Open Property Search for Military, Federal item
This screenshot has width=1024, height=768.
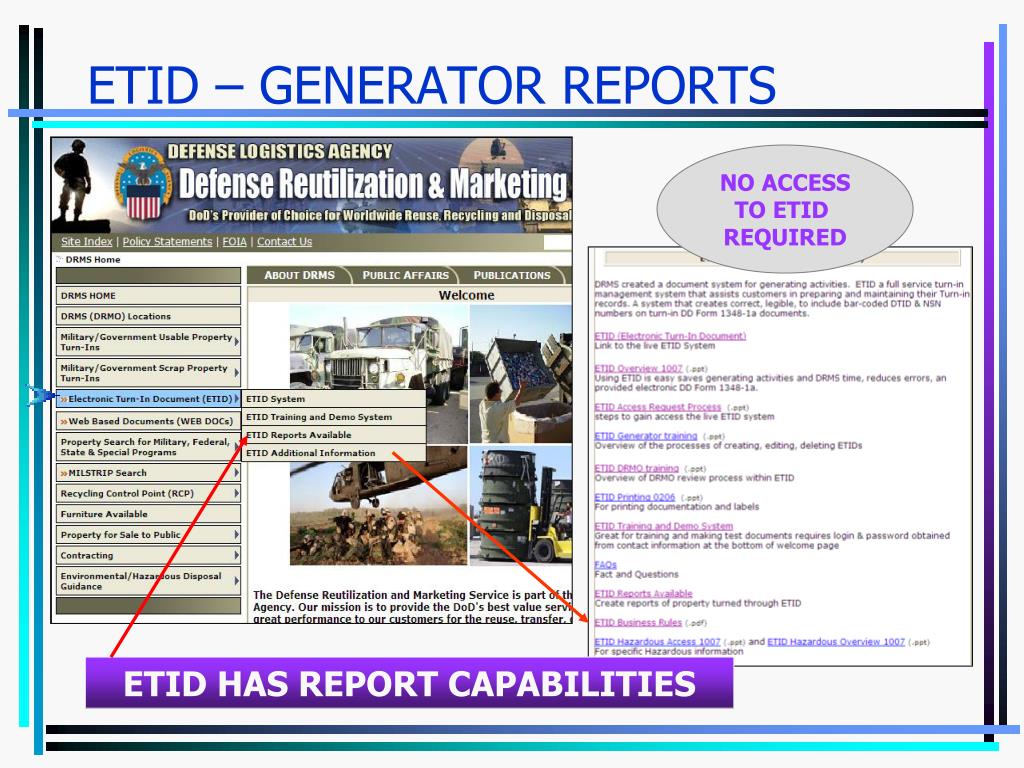(148, 447)
